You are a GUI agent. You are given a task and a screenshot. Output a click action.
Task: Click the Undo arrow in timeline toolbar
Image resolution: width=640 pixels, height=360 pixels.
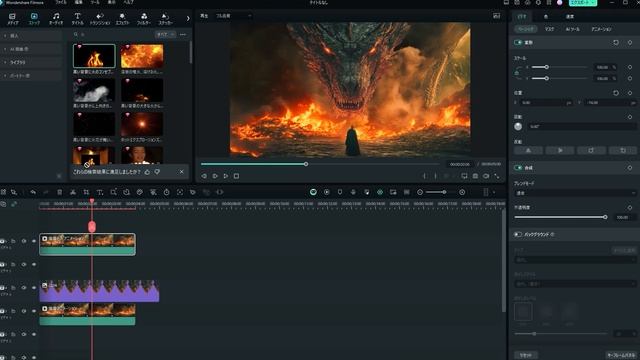(x=33, y=192)
